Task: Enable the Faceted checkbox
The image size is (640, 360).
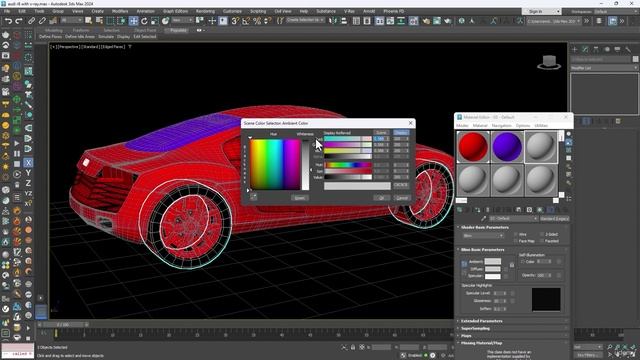Action: (x=542, y=241)
